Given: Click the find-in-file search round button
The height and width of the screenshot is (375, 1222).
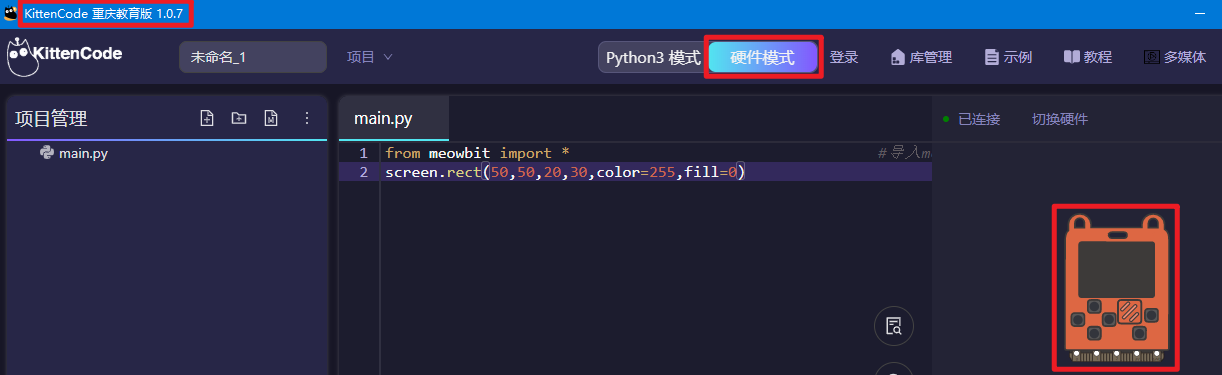Looking at the screenshot, I should pos(893,326).
